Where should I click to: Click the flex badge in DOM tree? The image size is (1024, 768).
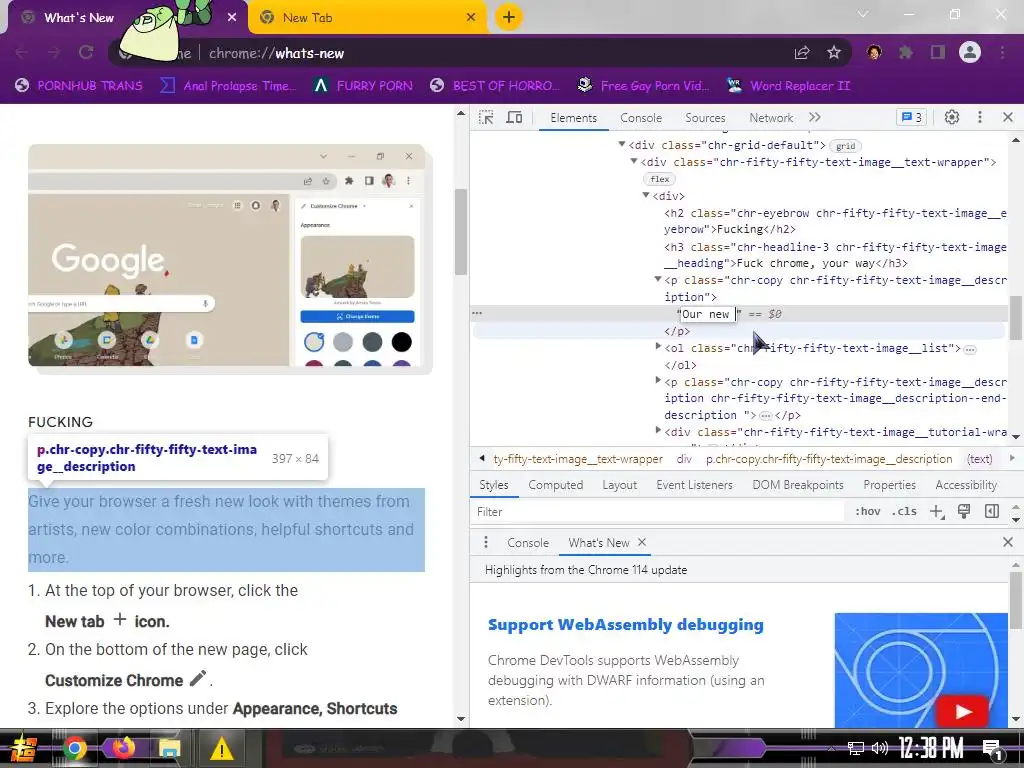click(660, 180)
